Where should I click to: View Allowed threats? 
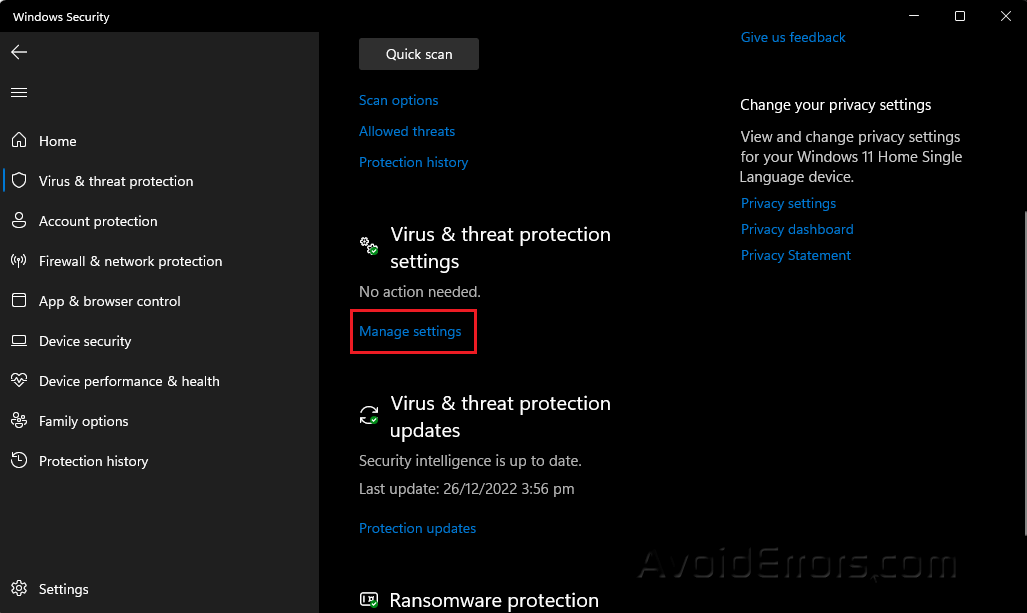point(406,131)
